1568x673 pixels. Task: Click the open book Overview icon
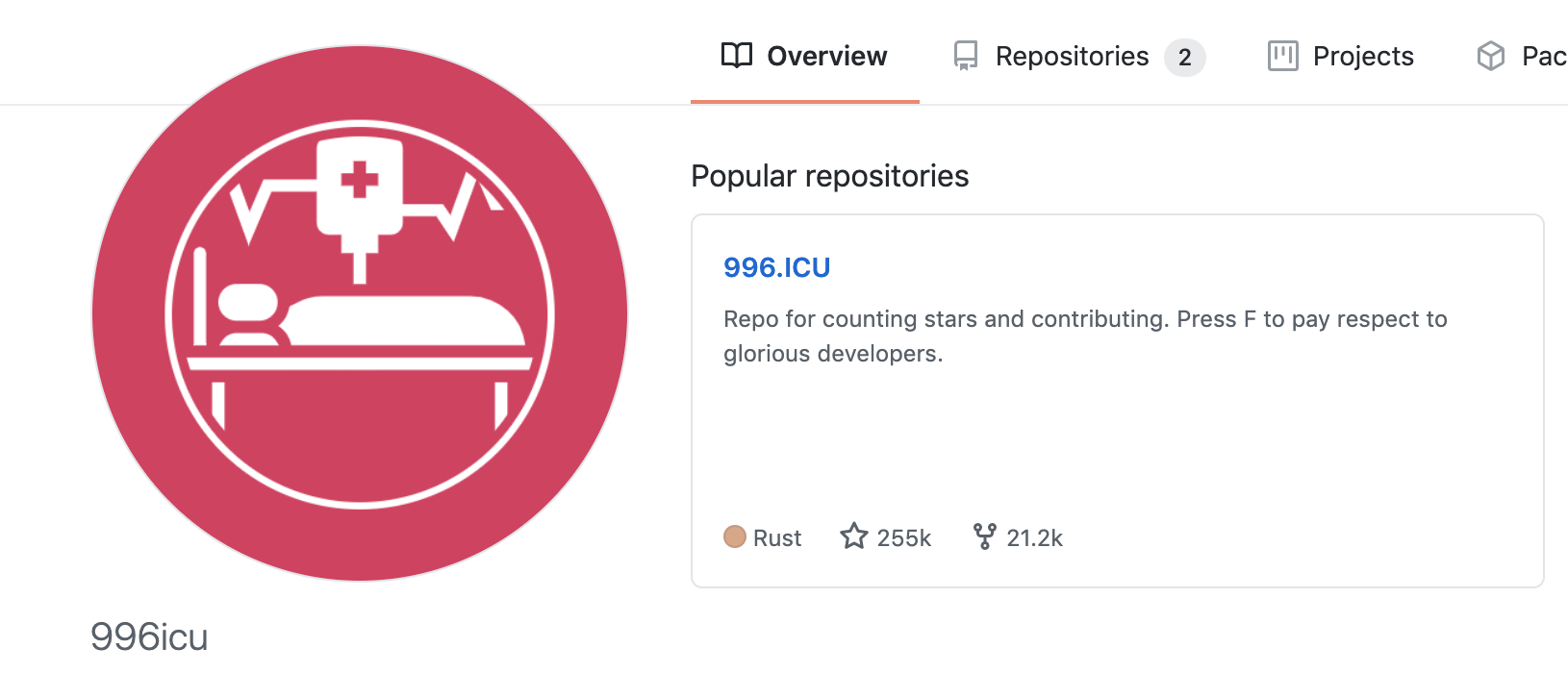pos(737,56)
